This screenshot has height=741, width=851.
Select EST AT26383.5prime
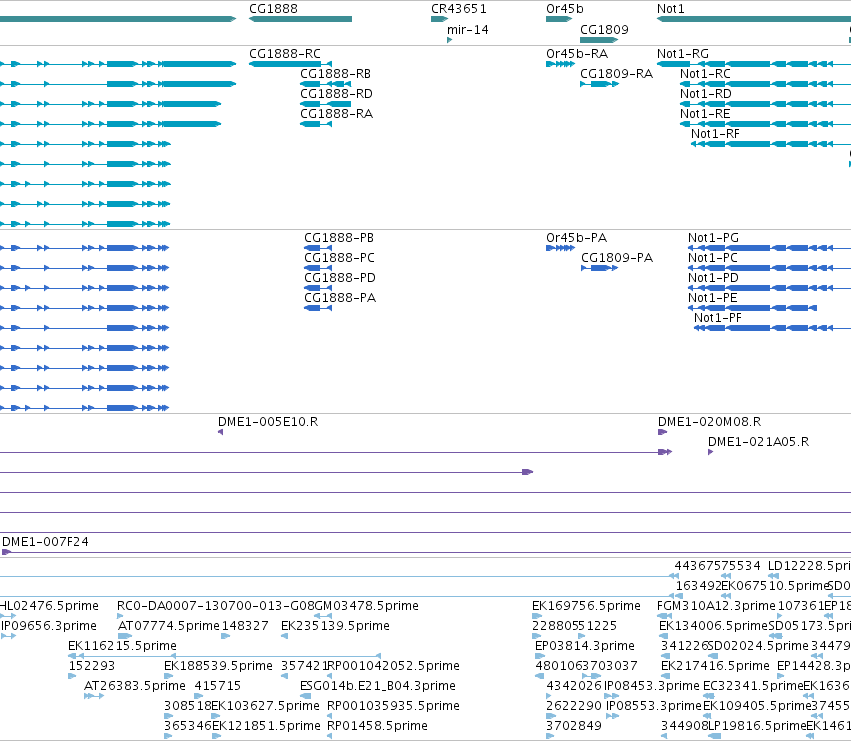pyautogui.click(x=93, y=696)
